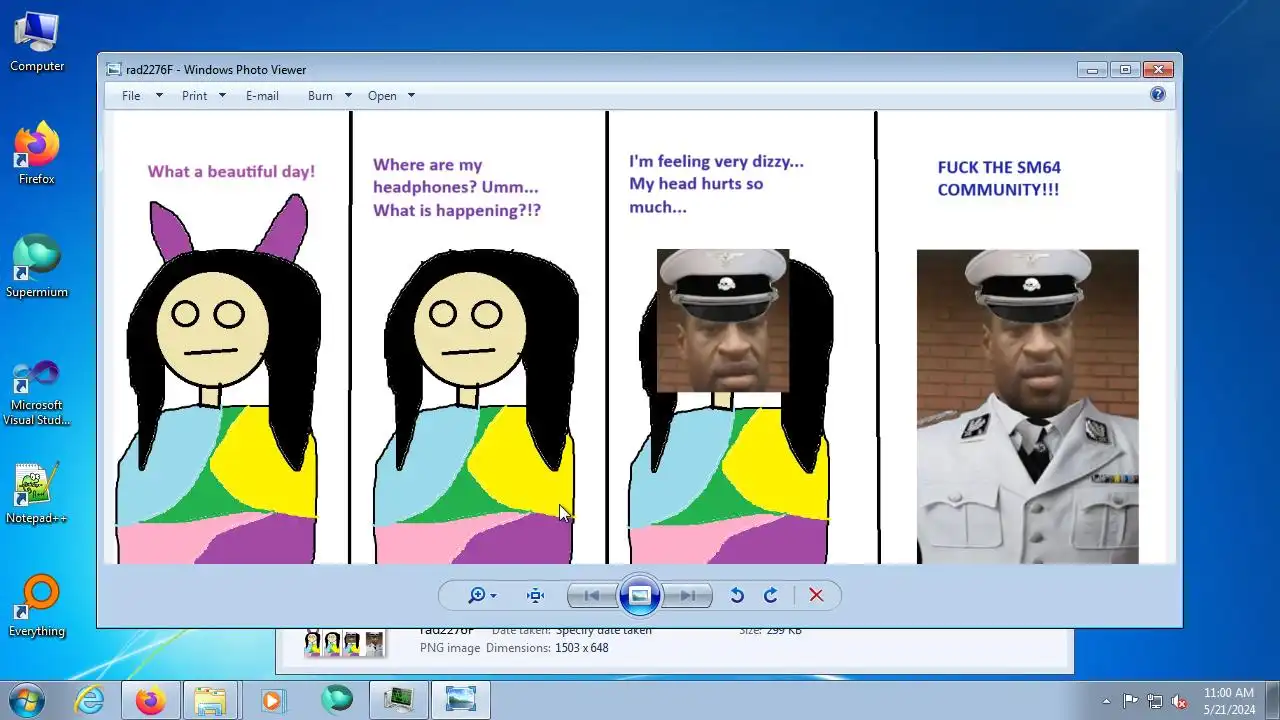Expand the Burn dropdown arrow
Viewport: 1280px width, 720px height.
348,96
